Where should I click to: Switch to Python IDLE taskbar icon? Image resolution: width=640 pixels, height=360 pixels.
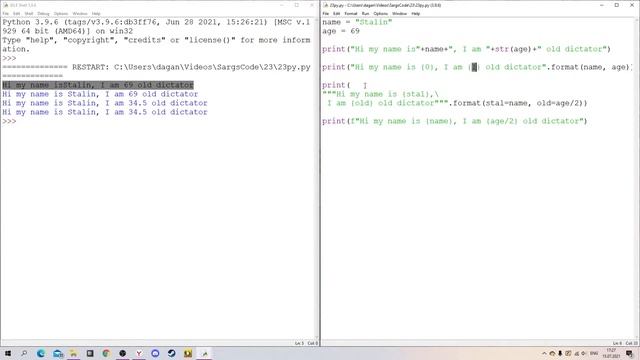[x=204, y=353]
